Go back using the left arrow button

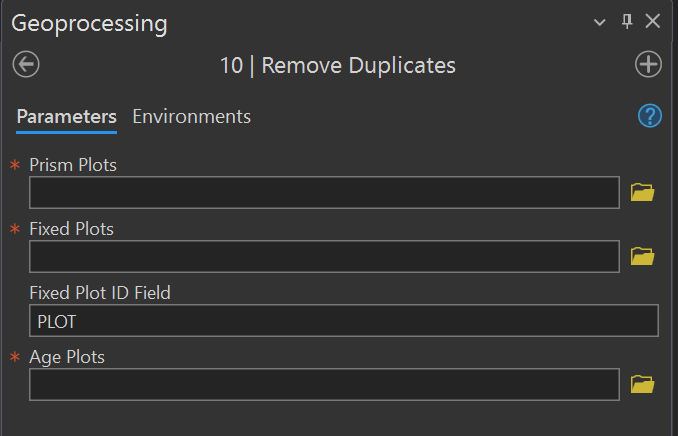click(26, 65)
